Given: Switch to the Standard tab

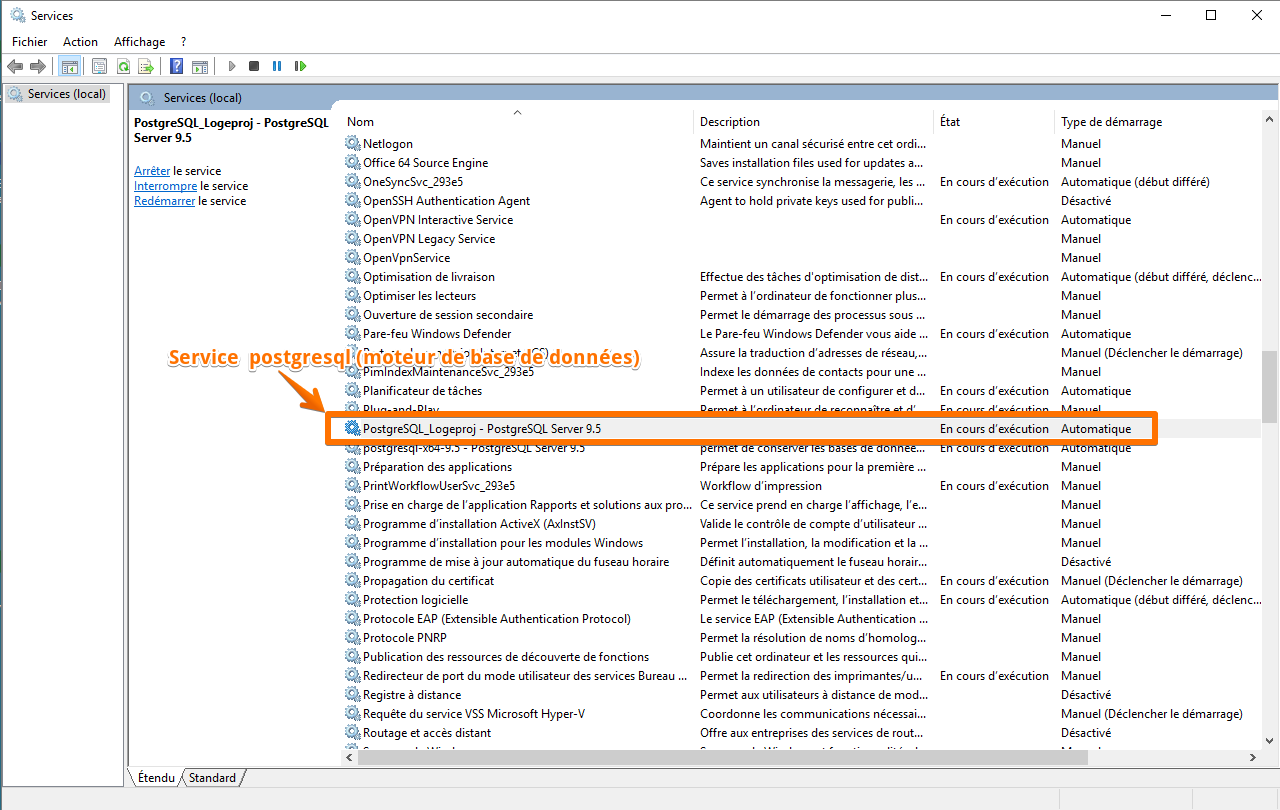Looking at the screenshot, I should [x=212, y=778].
